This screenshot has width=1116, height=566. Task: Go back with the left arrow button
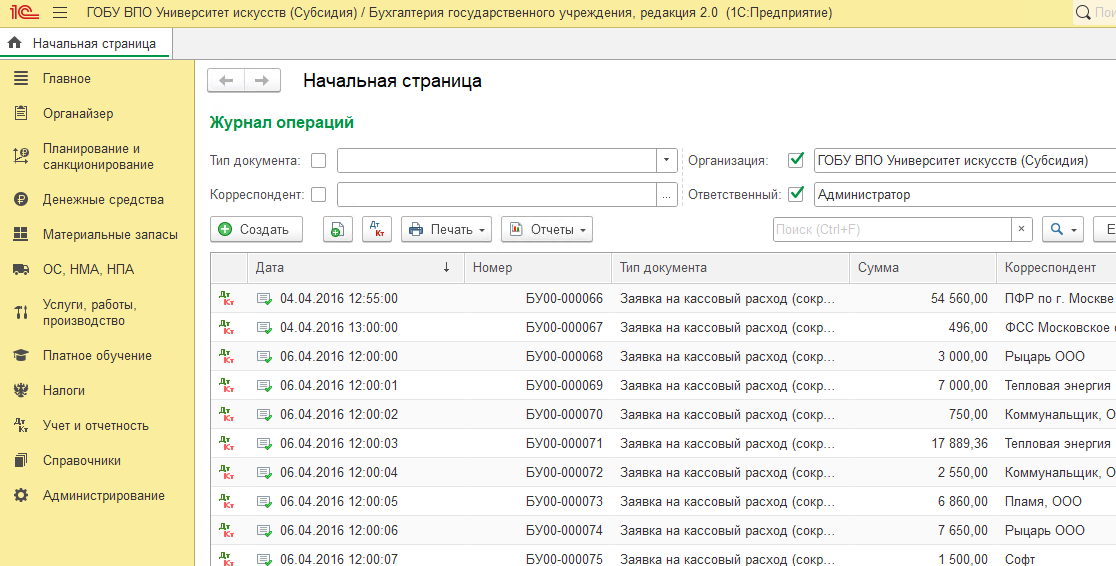(226, 80)
